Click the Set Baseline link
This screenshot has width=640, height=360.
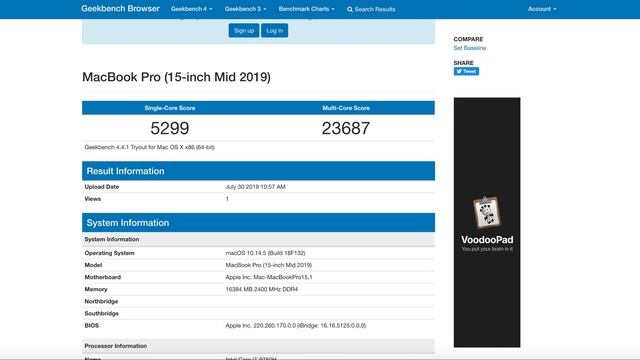469,48
